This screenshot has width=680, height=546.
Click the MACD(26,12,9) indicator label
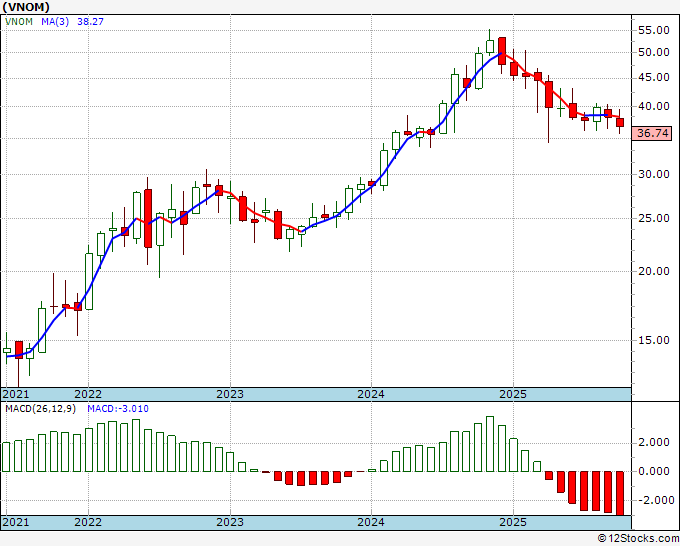point(40,409)
